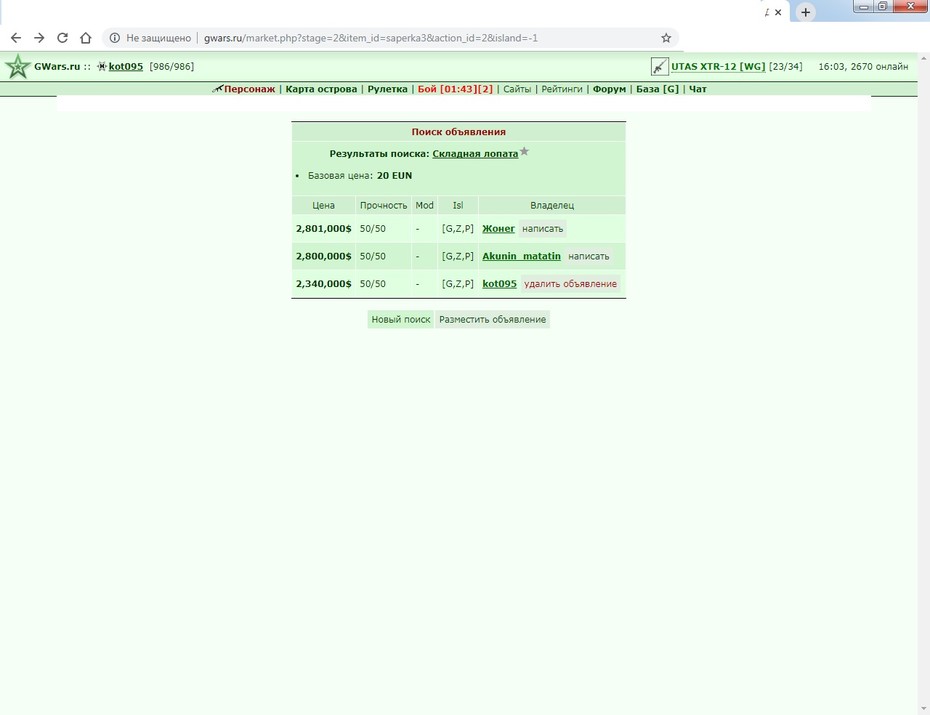The image size is (930, 715).
Task: Open the browser home page icon
Action: coord(86,38)
